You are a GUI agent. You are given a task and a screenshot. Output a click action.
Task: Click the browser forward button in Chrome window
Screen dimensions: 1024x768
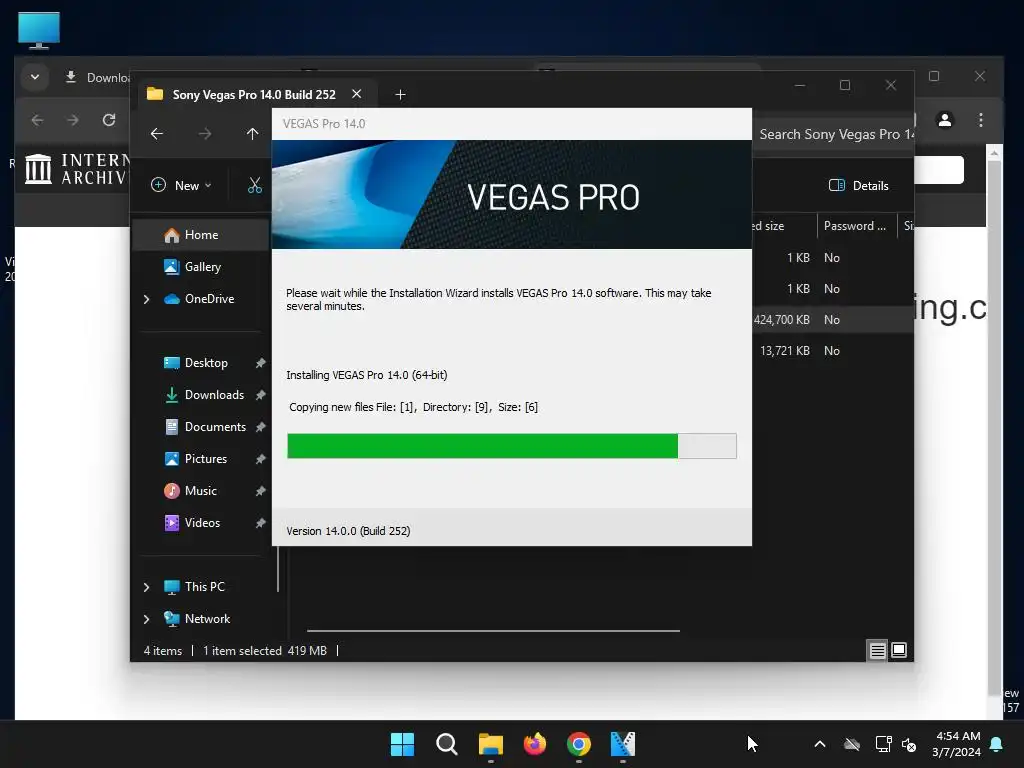pos(73,120)
